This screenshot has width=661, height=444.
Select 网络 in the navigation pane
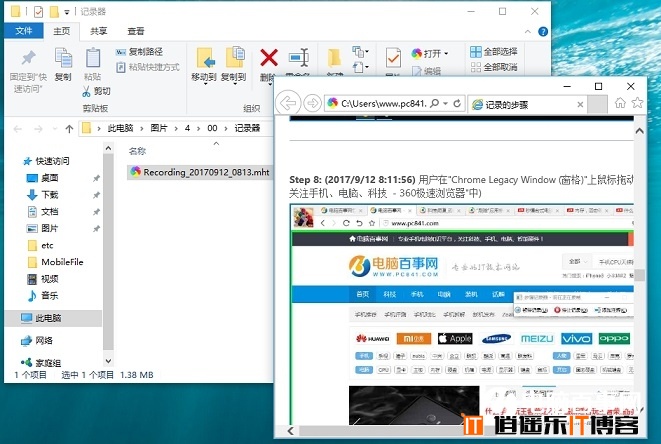tap(38, 340)
